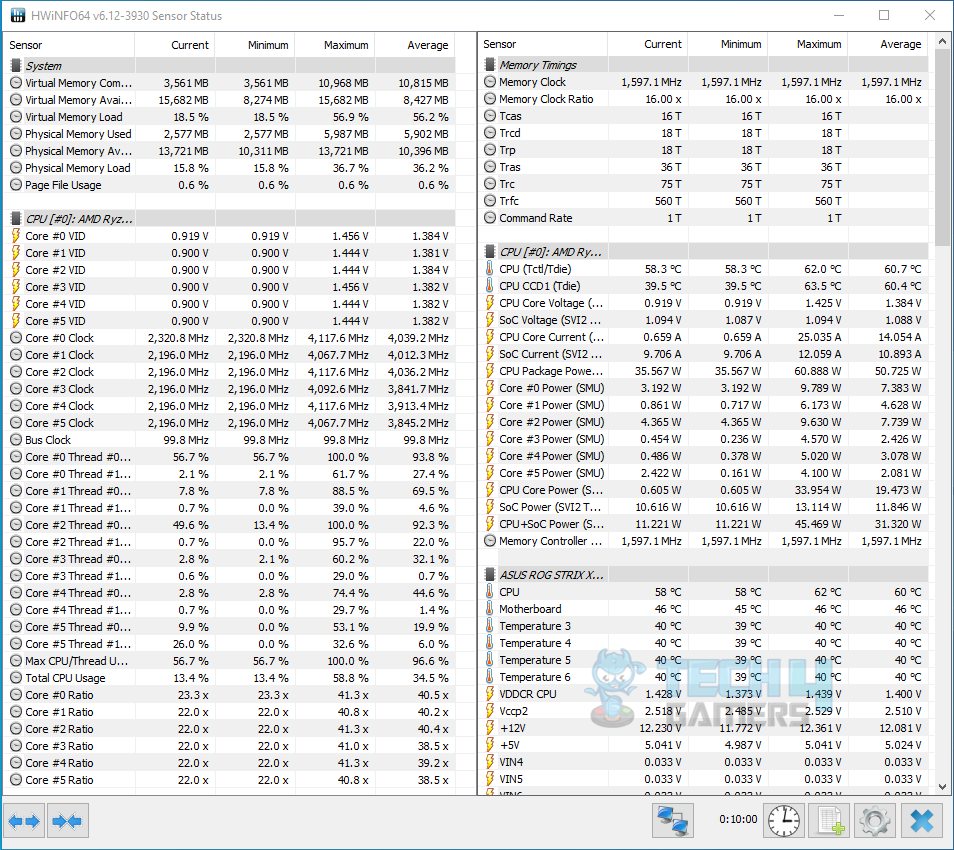Select the Core #1 Ratio row
954x850 pixels.
coord(230,712)
